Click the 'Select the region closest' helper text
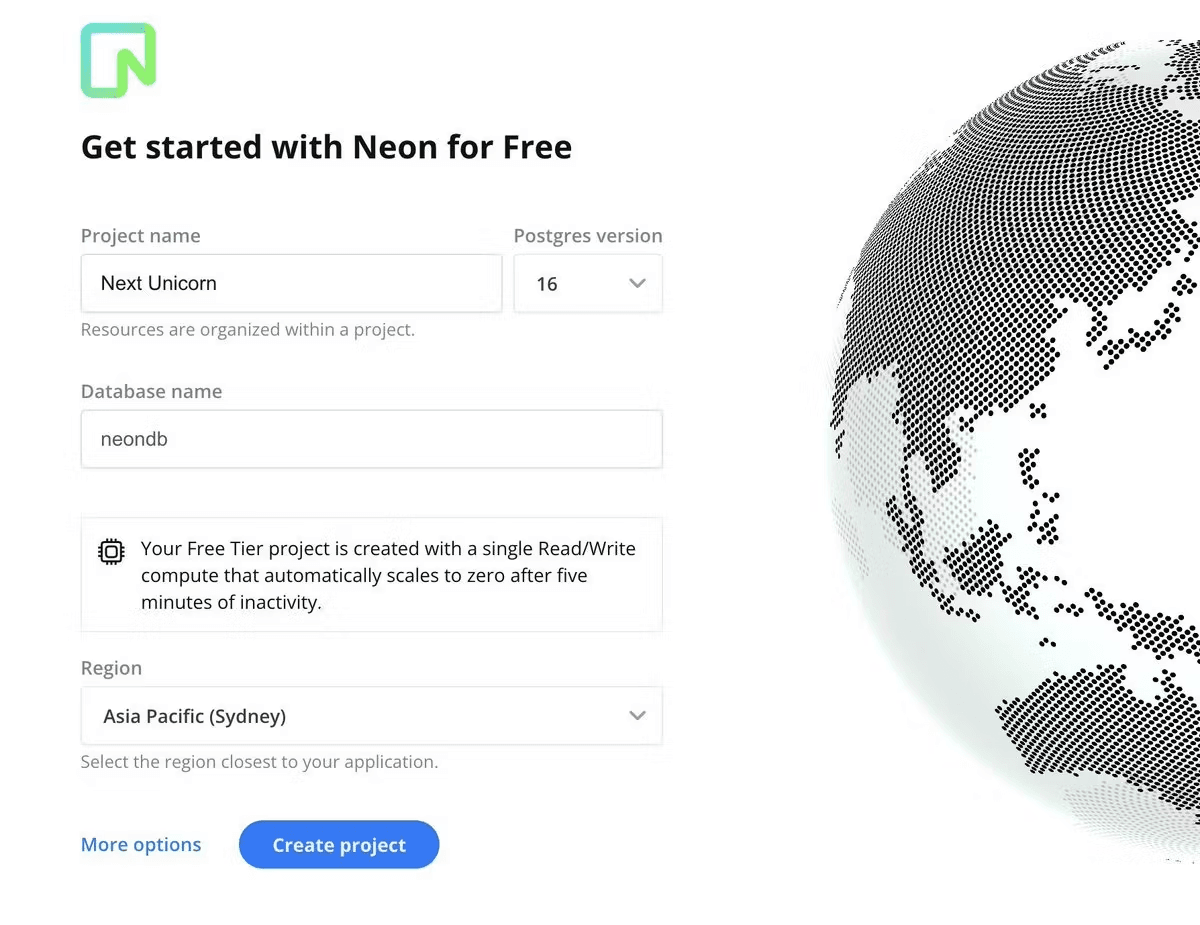Viewport: 1200px width, 925px height. [x=258, y=761]
